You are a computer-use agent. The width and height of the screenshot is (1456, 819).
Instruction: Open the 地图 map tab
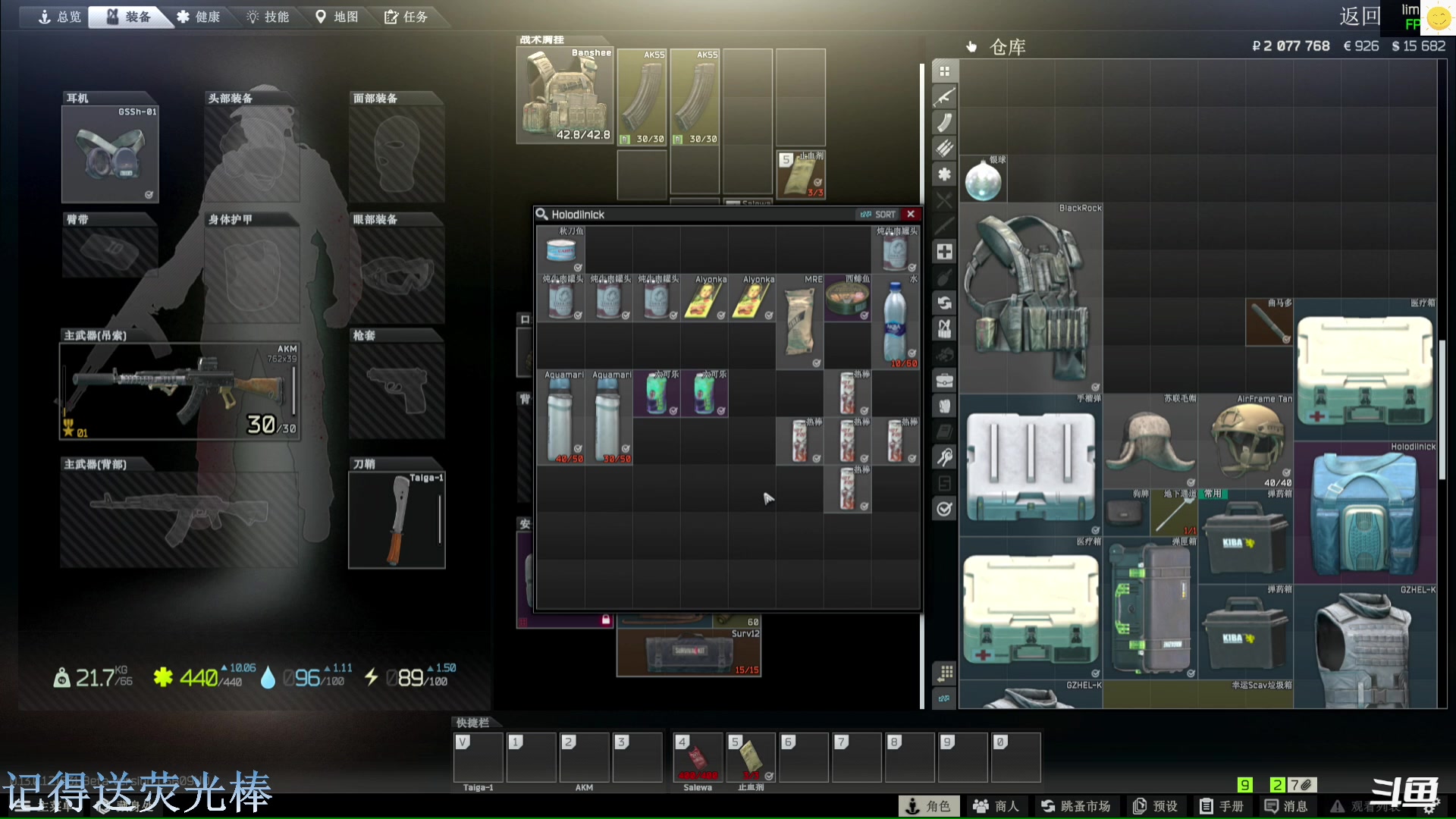(x=337, y=17)
